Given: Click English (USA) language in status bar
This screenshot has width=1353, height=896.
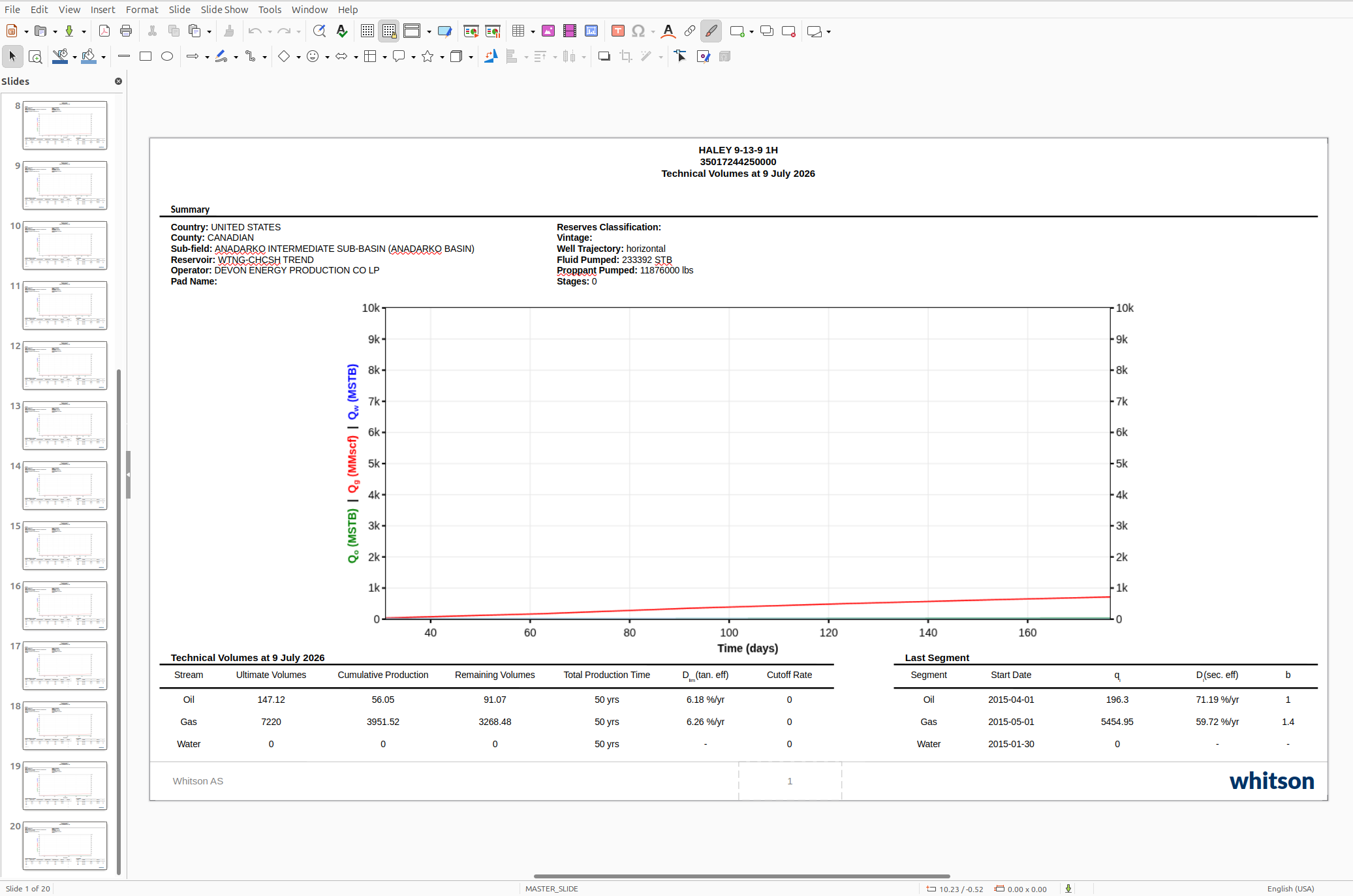Looking at the screenshot, I should (x=1290, y=889).
